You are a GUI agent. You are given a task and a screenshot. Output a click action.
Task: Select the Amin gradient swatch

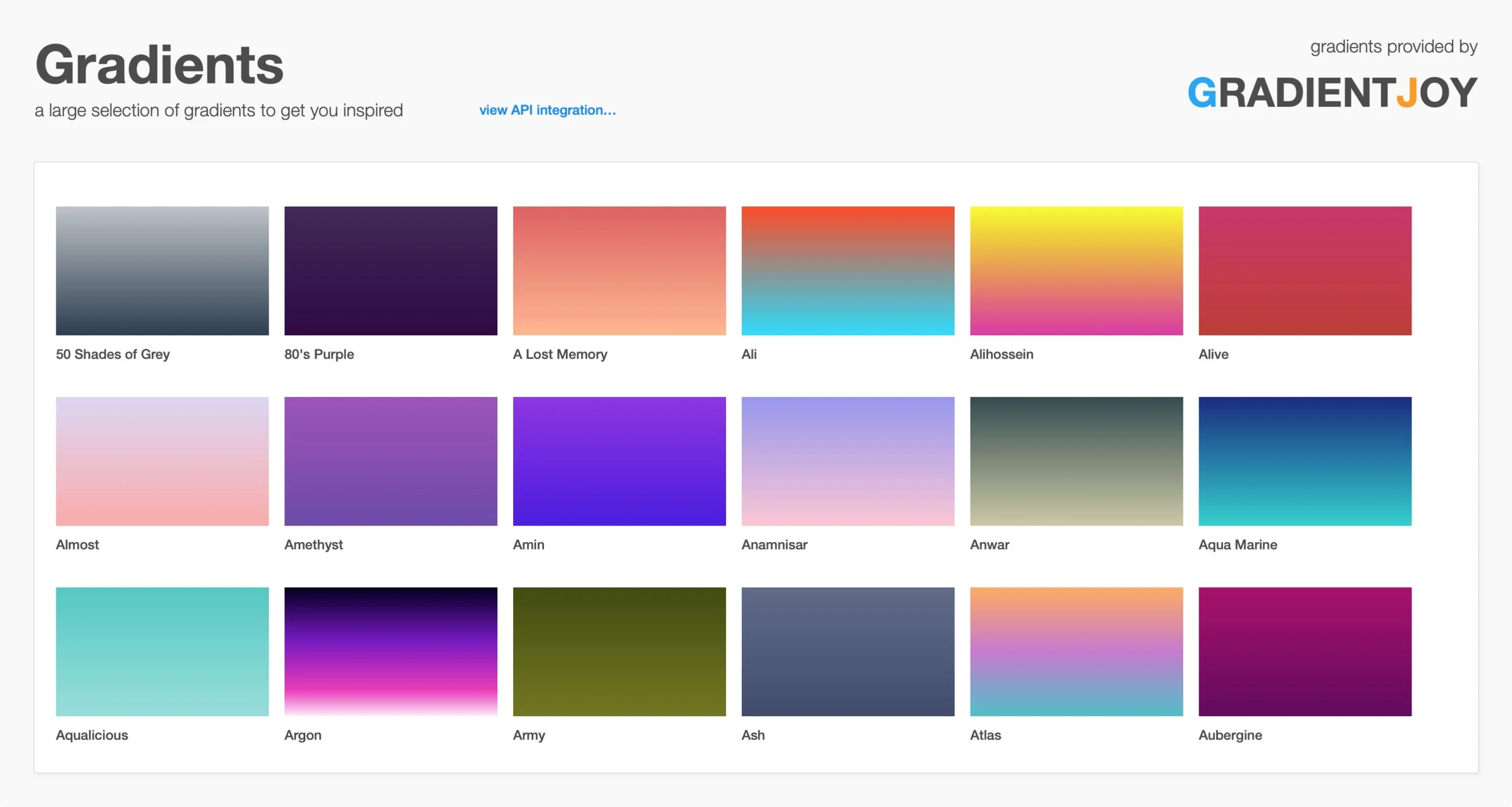tap(620, 461)
